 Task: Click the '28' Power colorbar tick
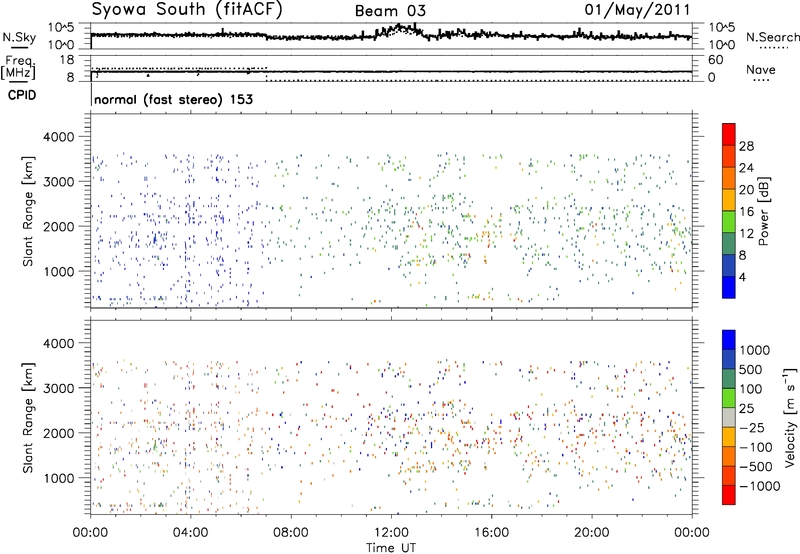(x=746, y=146)
